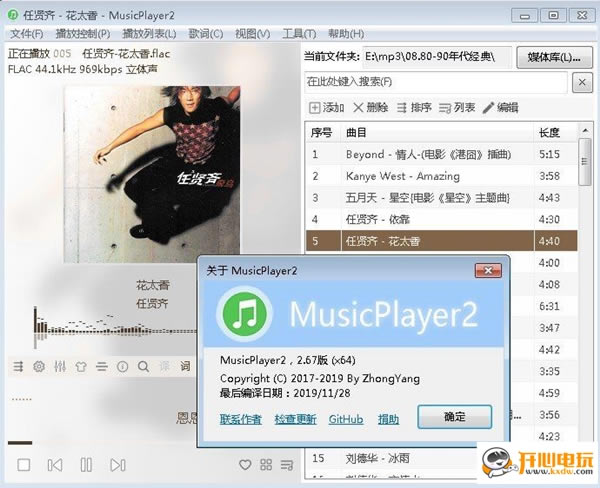Screen dimensions: 600x488
Task: Skip to the previous track
Action: (x=55, y=465)
